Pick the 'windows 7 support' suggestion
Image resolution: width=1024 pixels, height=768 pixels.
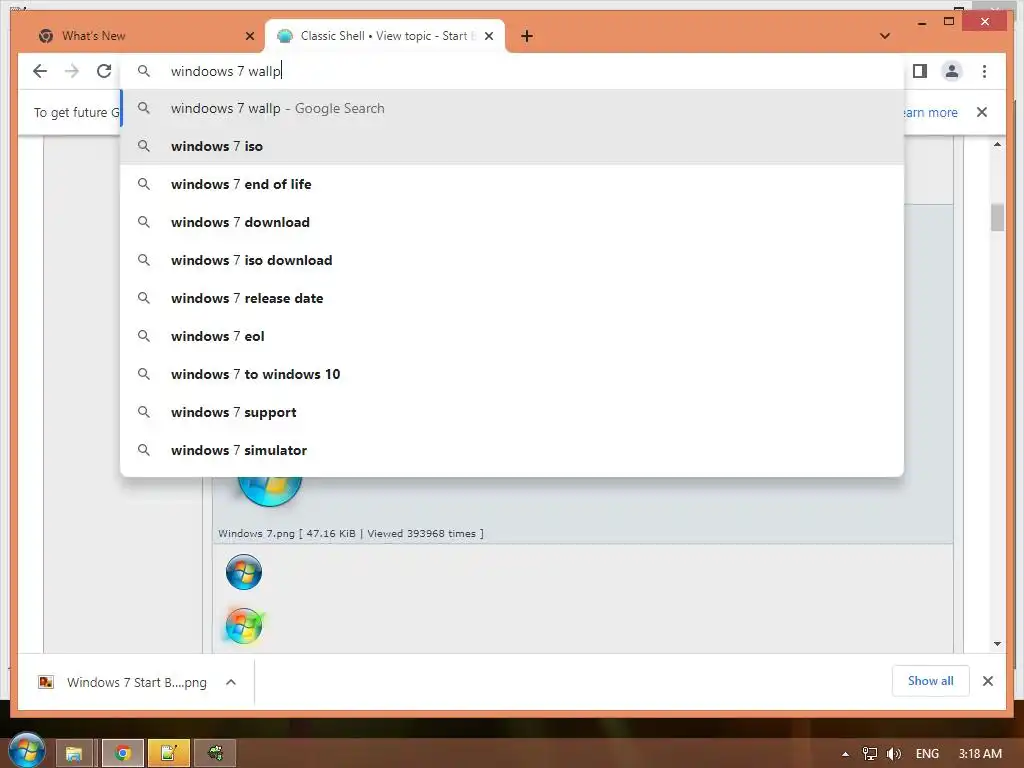(512, 412)
